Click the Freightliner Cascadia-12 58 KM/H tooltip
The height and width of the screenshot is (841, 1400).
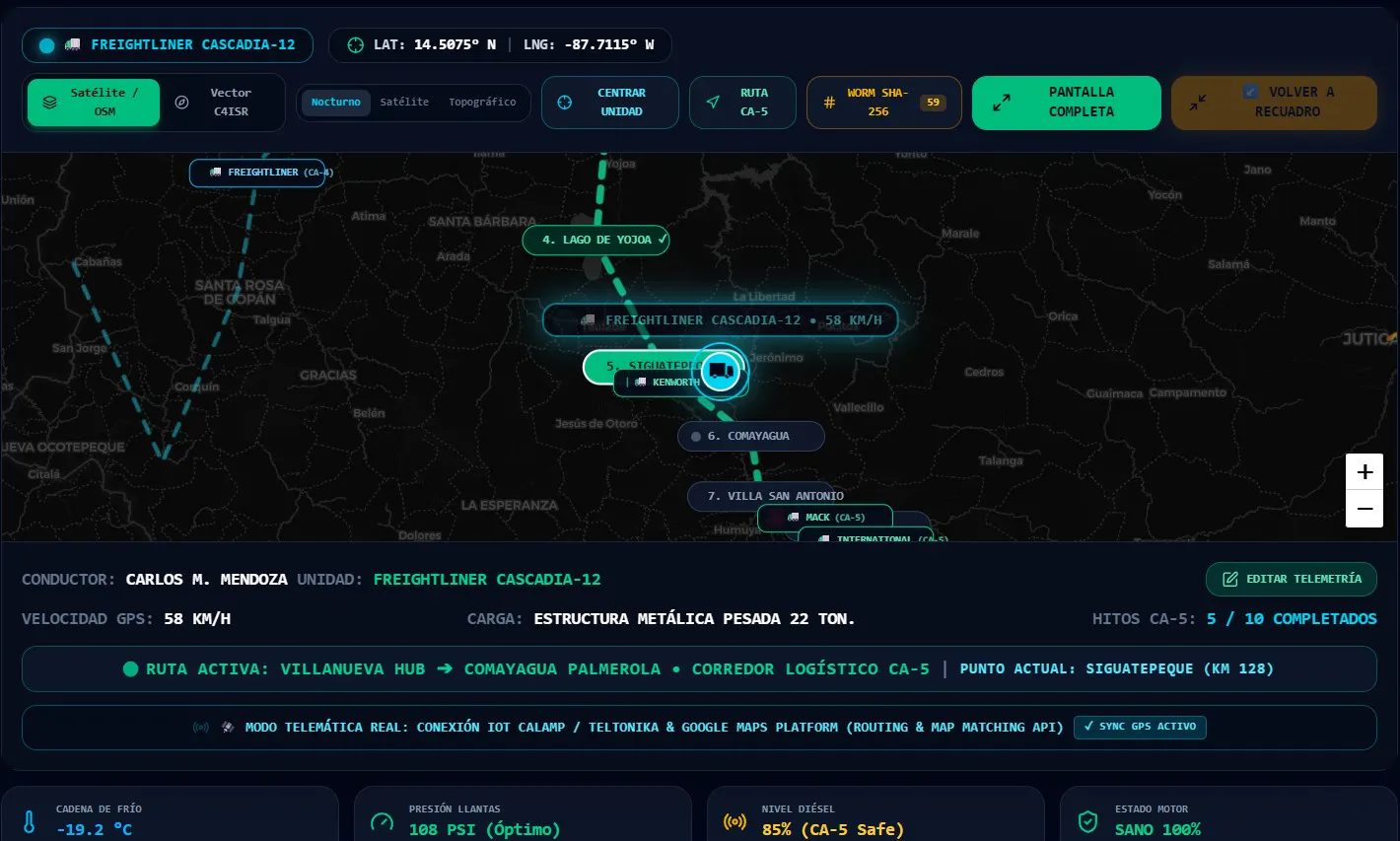click(x=720, y=320)
